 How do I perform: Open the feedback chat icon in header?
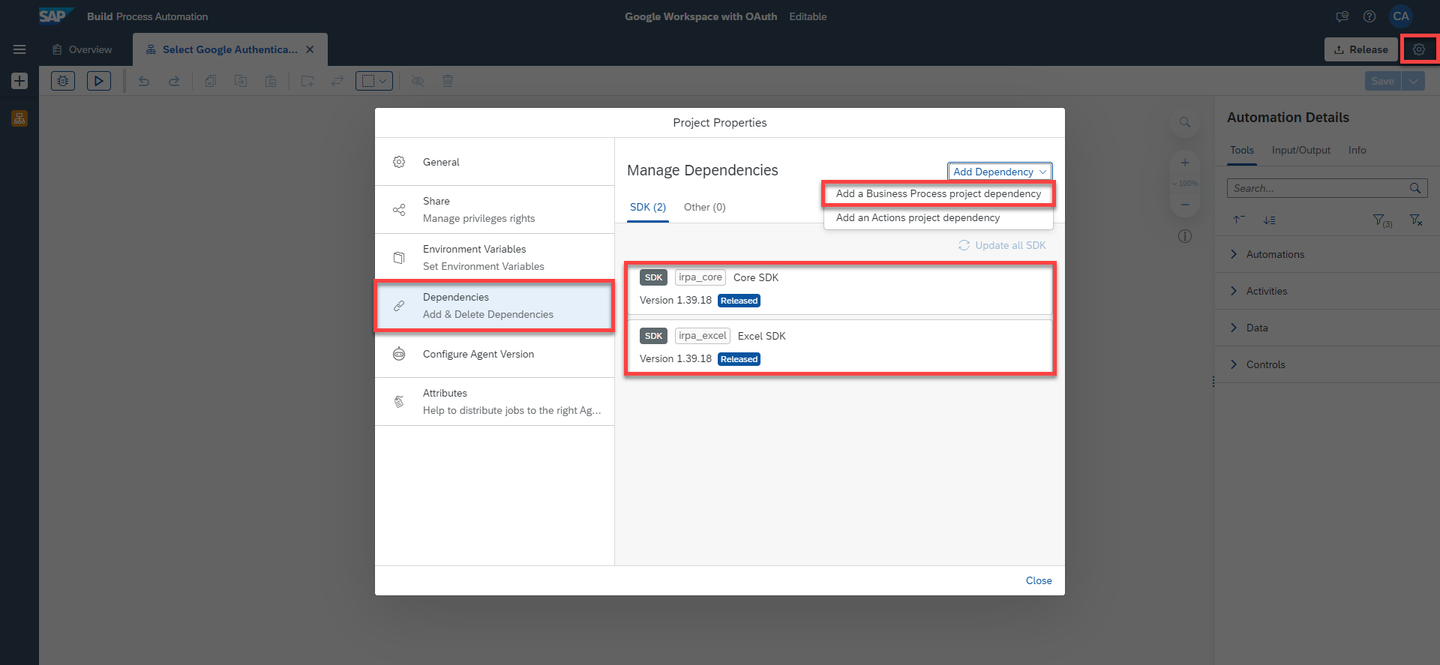pyautogui.click(x=1342, y=17)
